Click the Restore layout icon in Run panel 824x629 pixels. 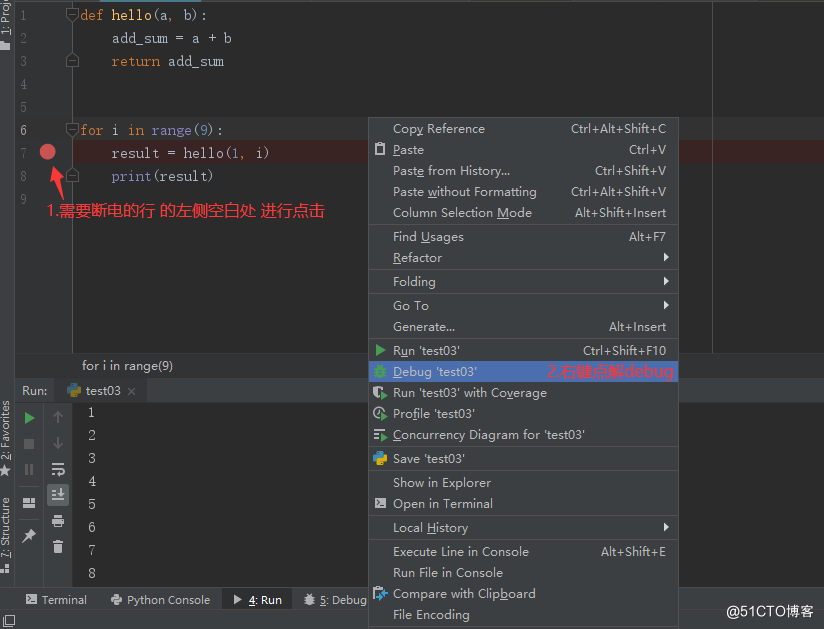[29, 503]
